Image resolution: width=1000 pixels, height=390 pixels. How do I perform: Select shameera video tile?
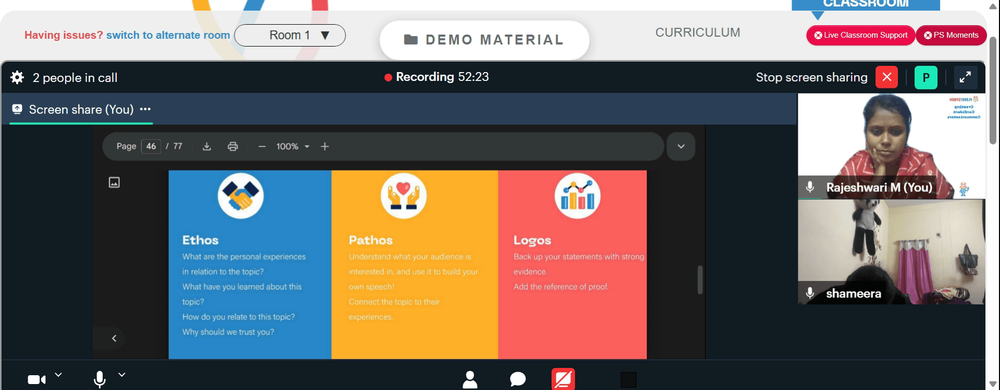(892, 252)
